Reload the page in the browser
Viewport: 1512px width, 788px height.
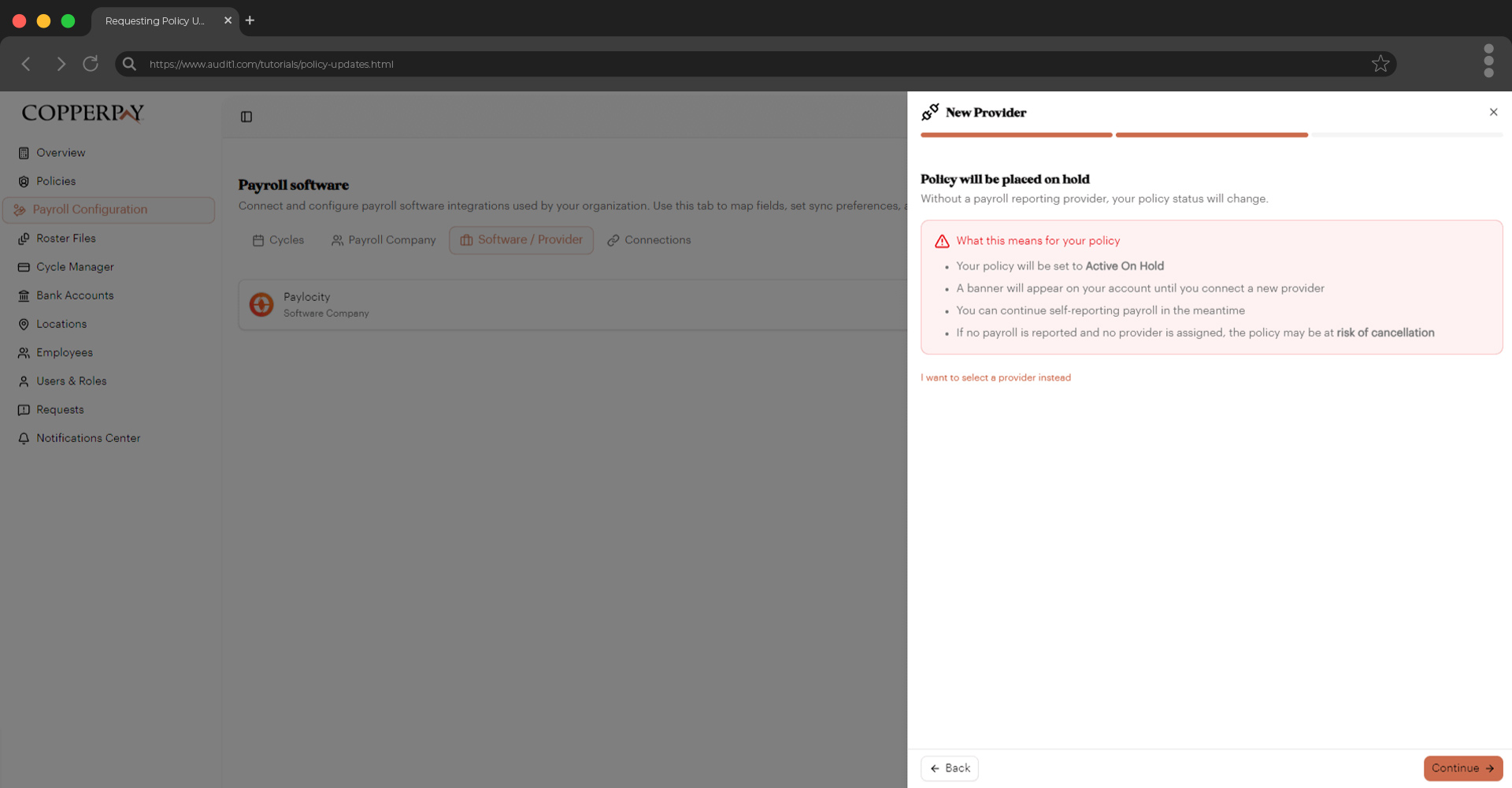click(x=91, y=64)
